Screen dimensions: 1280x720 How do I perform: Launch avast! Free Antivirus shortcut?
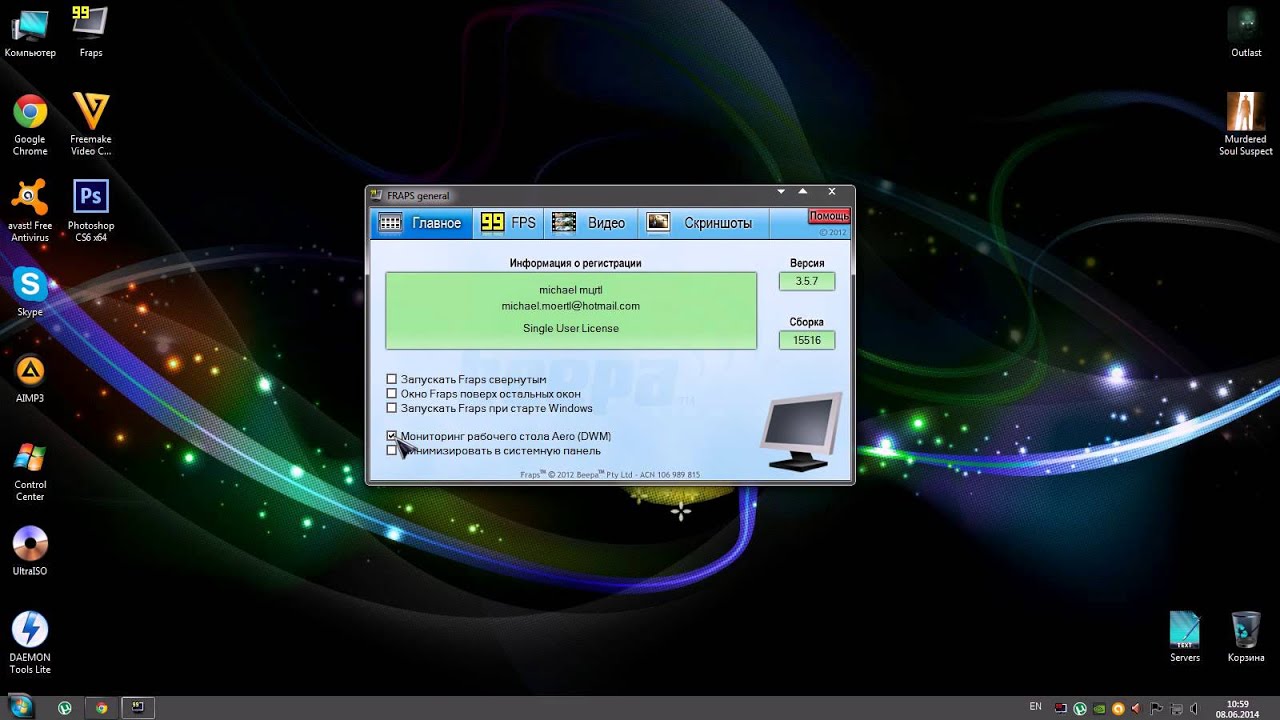tap(30, 211)
